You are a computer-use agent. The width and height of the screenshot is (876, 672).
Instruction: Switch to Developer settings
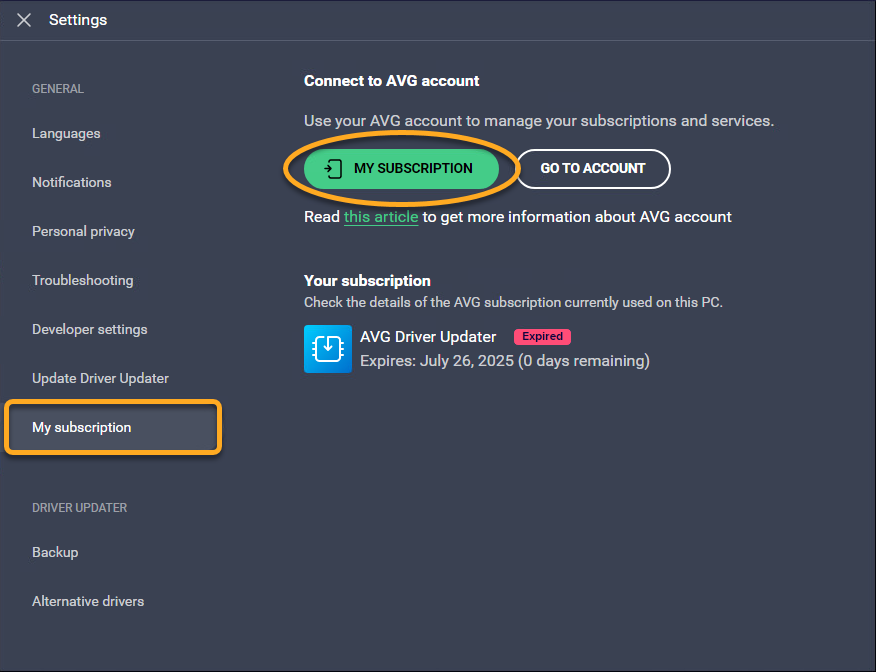[89, 330]
